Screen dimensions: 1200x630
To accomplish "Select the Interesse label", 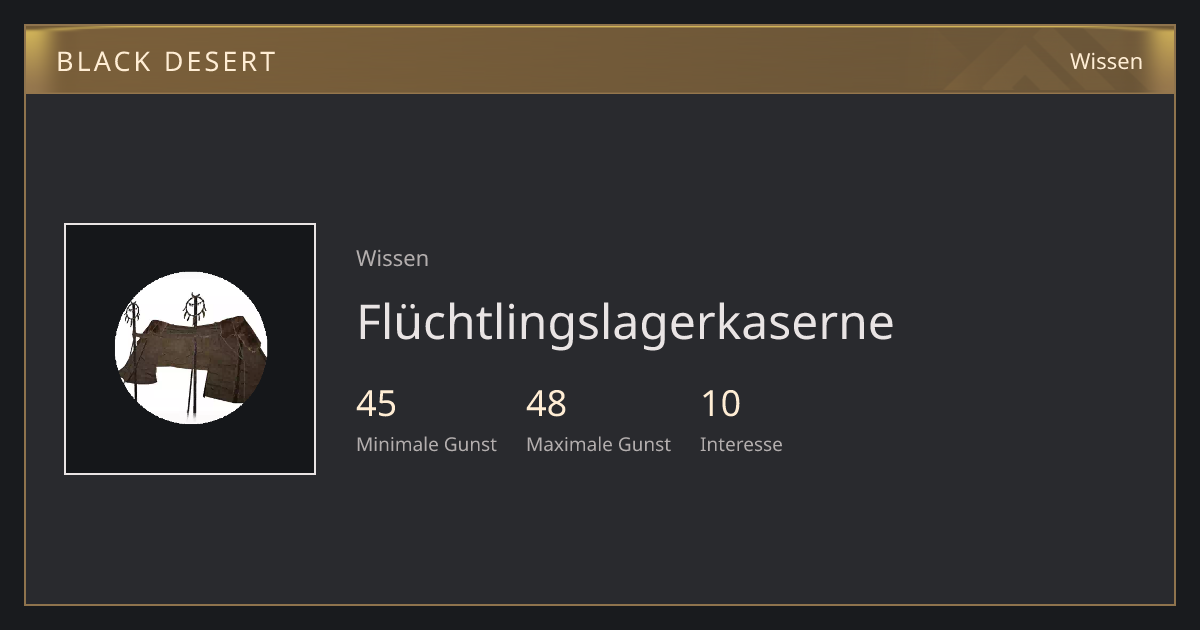I will (741, 444).
